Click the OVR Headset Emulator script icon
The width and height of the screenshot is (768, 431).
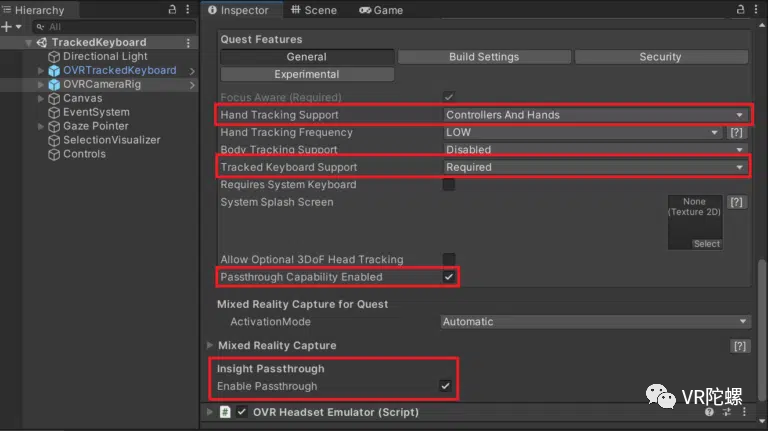tap(225, 412)
